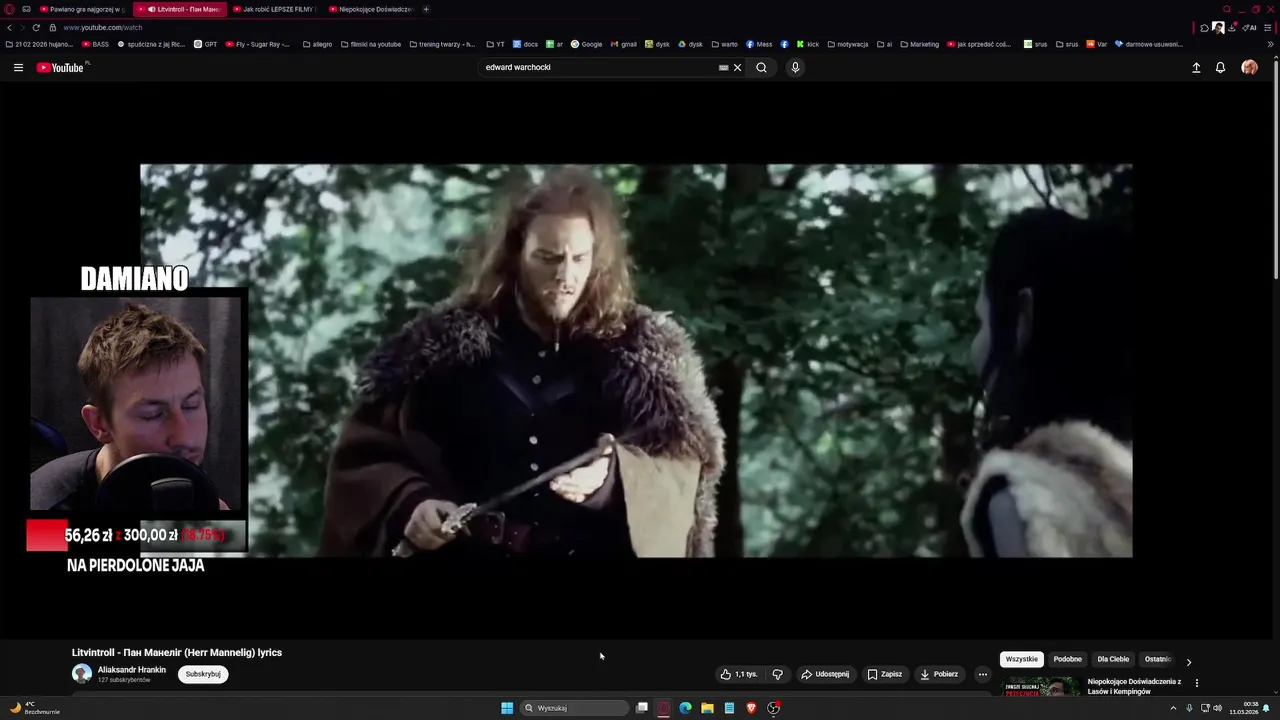Click the Opera menu logo

(x=9, y=9)
